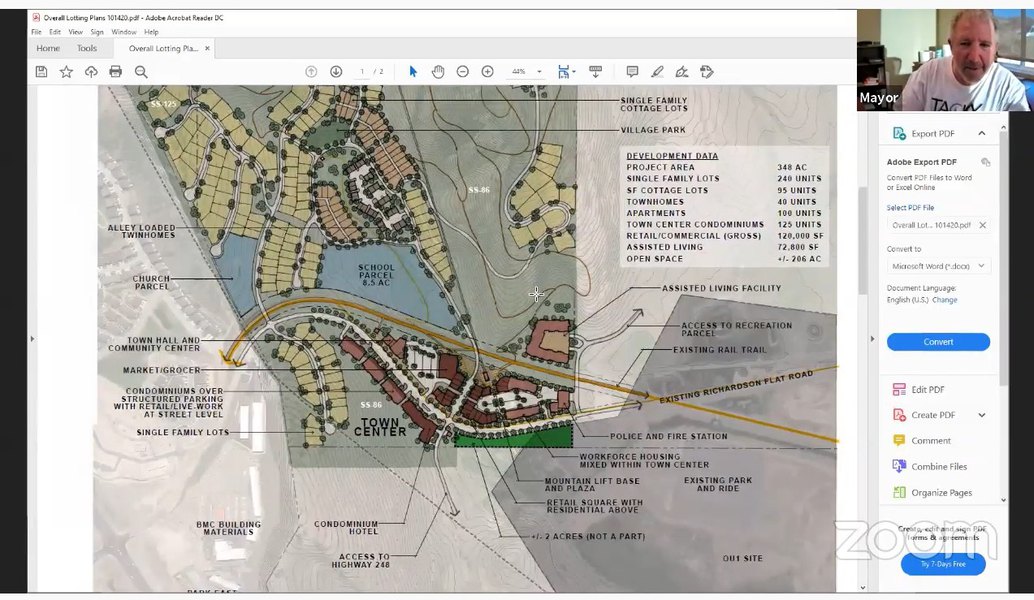
Task: Activate the selection arrow tool
Action: point(413,72)
